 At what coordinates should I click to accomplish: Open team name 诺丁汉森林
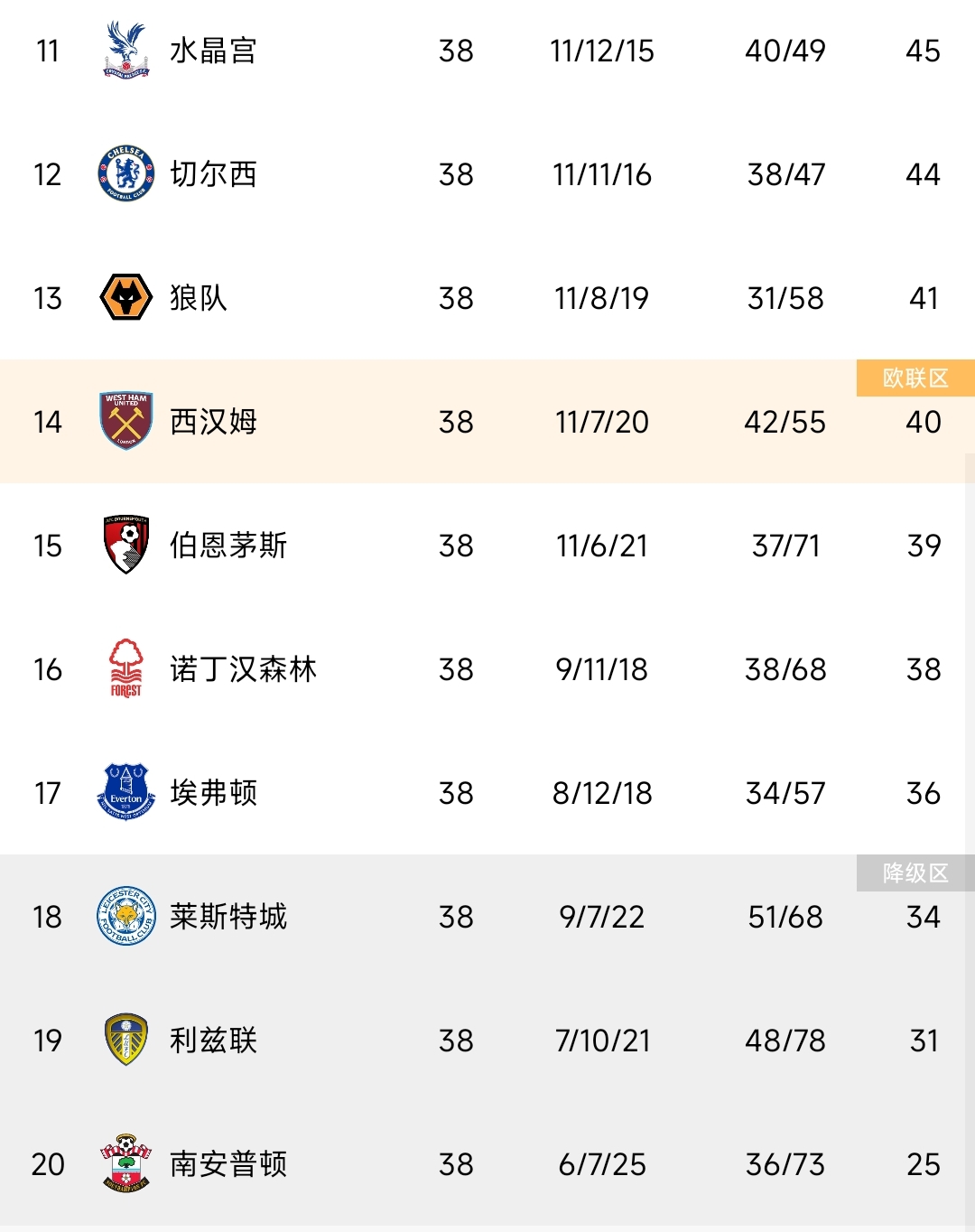243,669
